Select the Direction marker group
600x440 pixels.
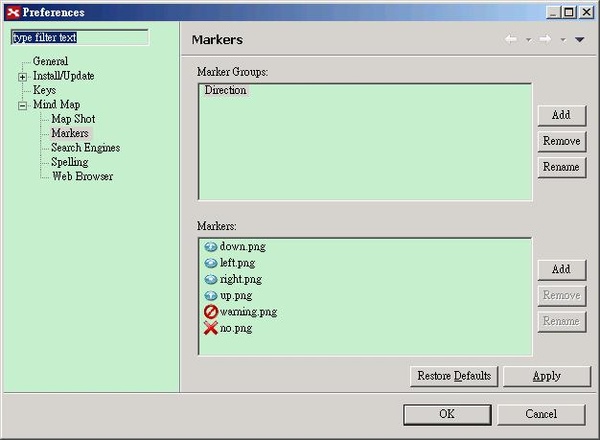click(x=225, y=90)
